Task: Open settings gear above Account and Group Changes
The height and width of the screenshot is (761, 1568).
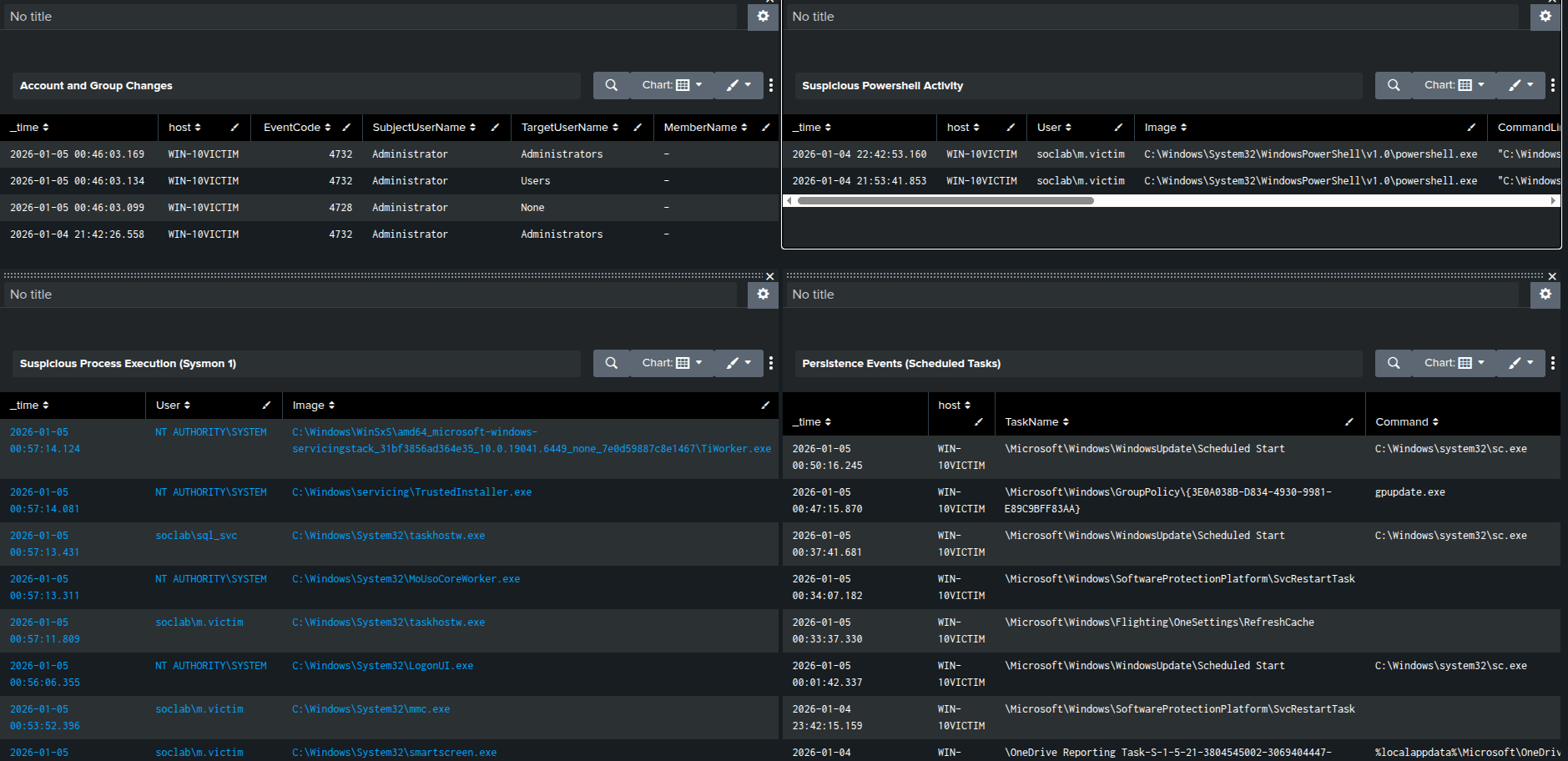Action: coord(763,17)
